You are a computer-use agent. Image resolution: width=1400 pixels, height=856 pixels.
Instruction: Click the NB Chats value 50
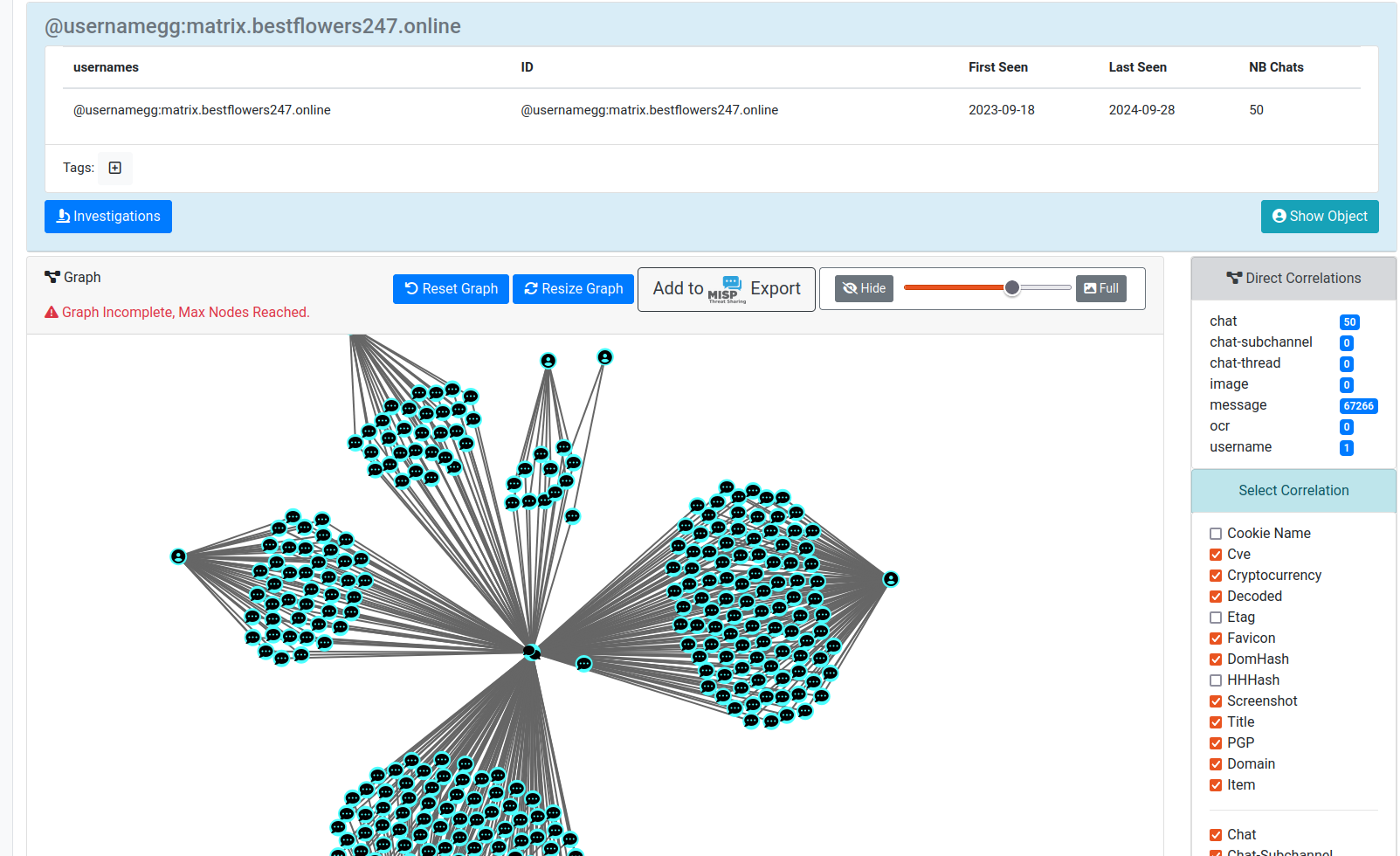[x=1256, y=110]
